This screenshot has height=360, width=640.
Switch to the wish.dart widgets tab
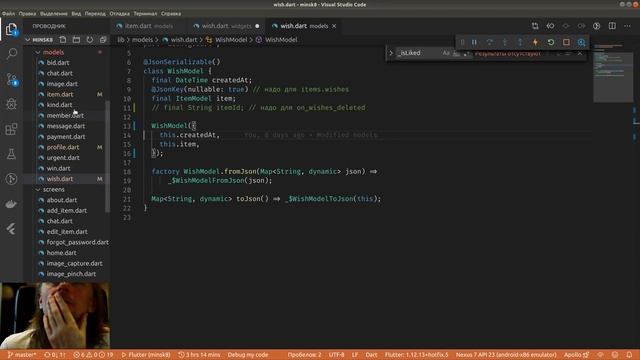tap(226, 26)
